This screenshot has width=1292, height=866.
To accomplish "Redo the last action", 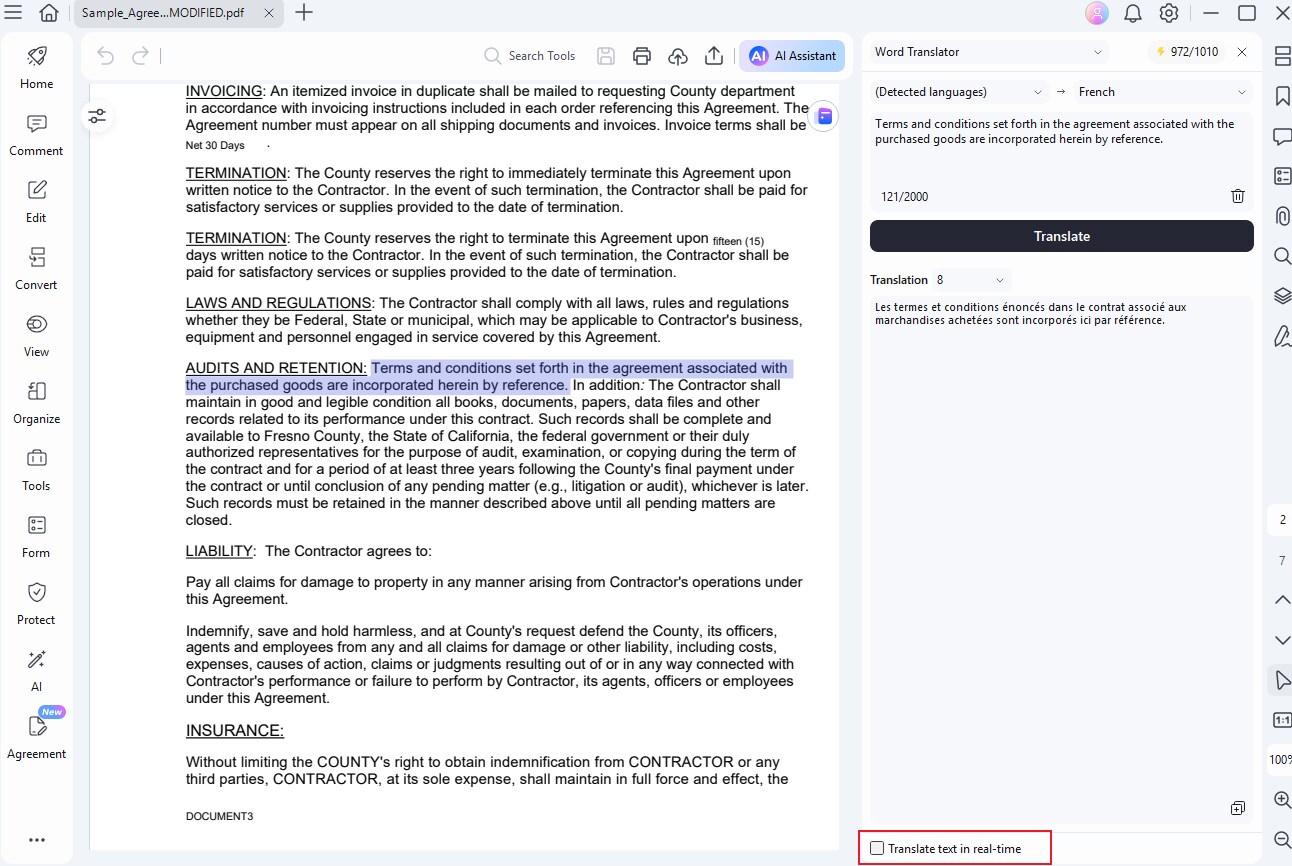I will [x=141, y=56].
